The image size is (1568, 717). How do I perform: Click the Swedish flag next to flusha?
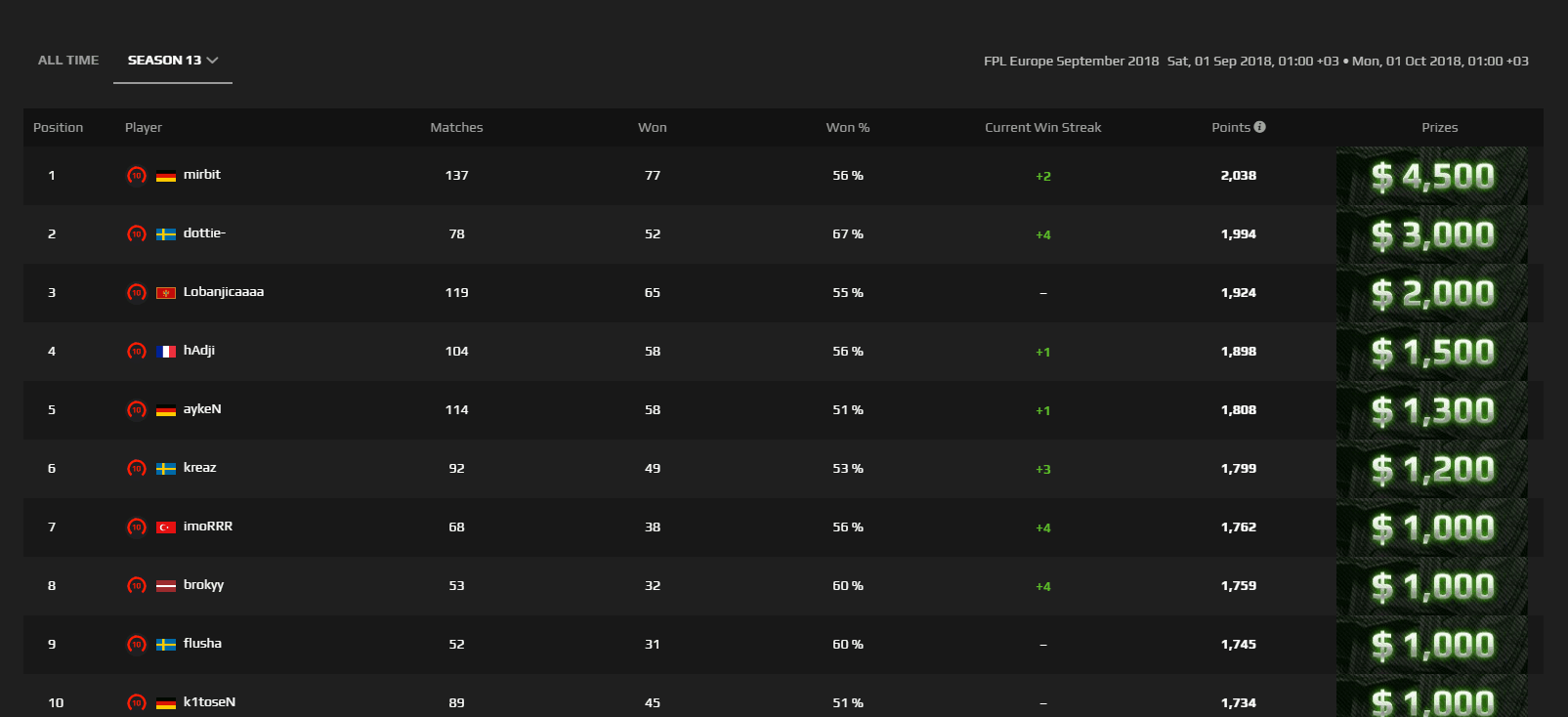(166, 645)
